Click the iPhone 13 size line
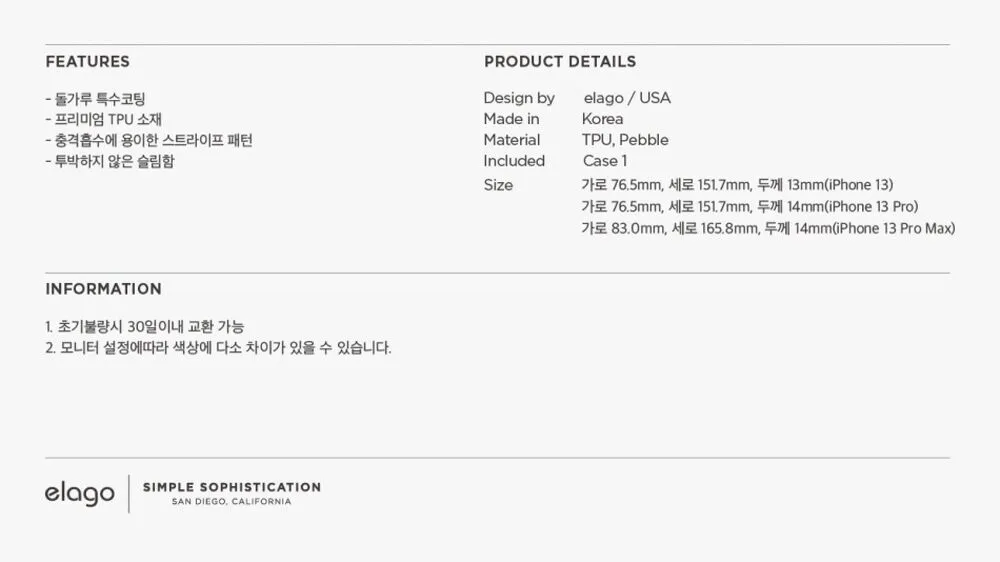 [x=737, y=185]
